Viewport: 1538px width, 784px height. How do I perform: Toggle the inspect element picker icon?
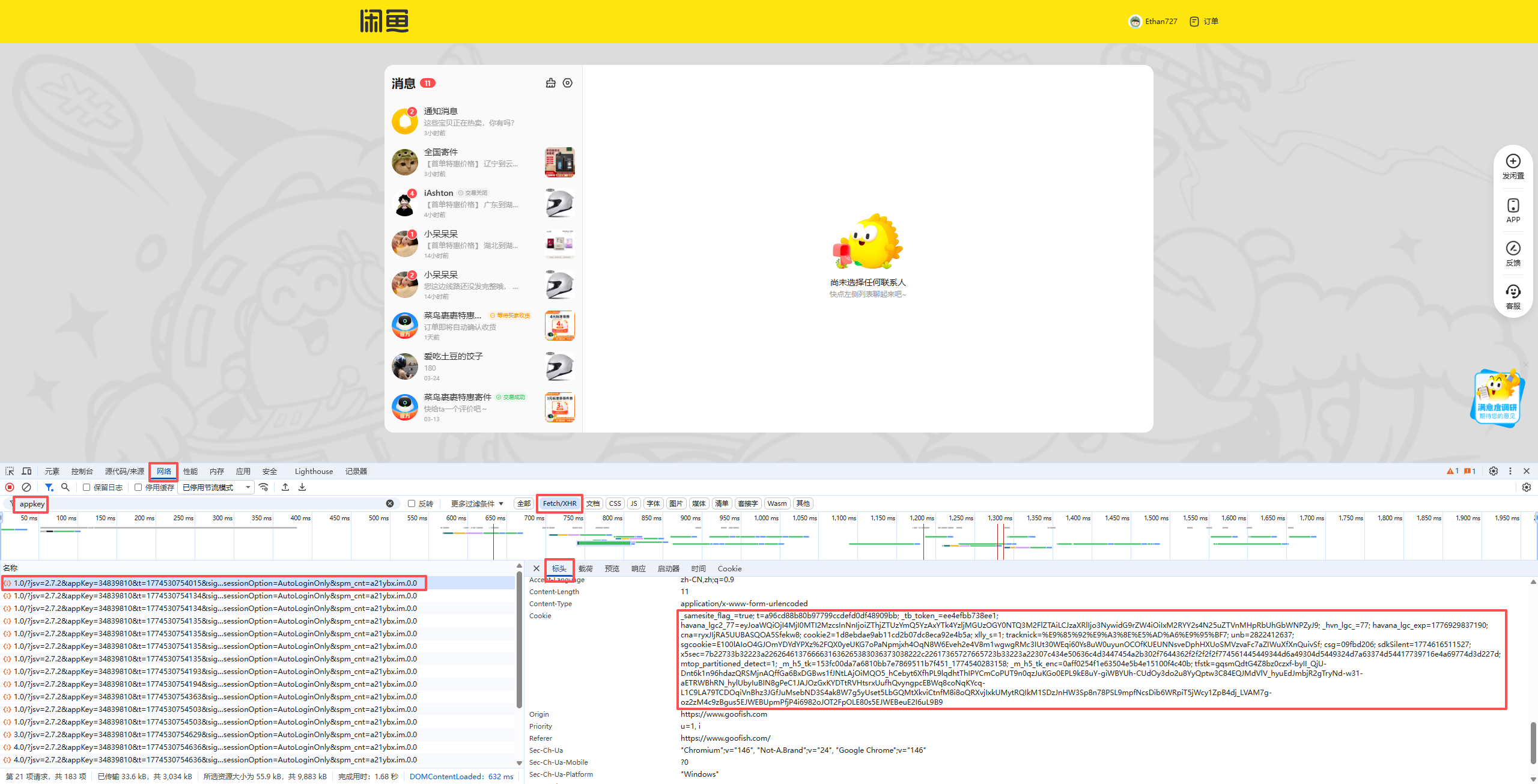coord(10,471)
